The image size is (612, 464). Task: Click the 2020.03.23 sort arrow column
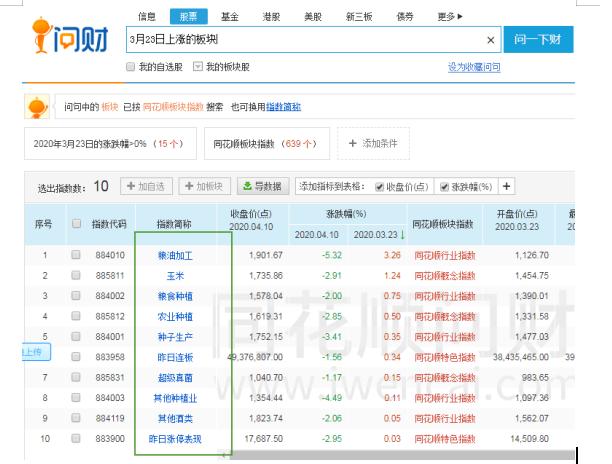[x=378, y=235]
